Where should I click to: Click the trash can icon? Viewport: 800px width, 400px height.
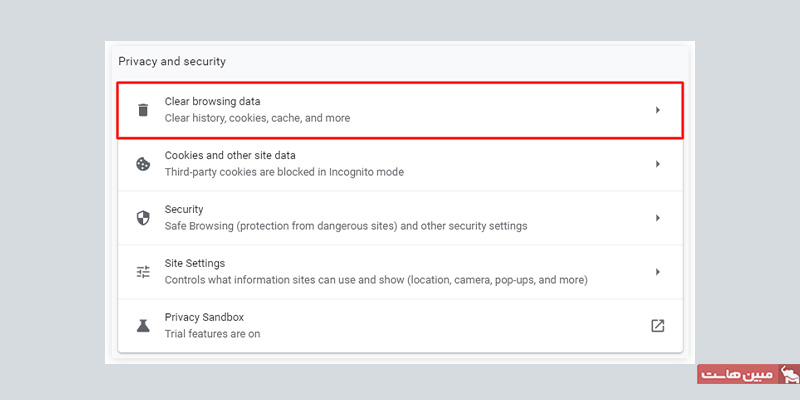pos(143,110)
